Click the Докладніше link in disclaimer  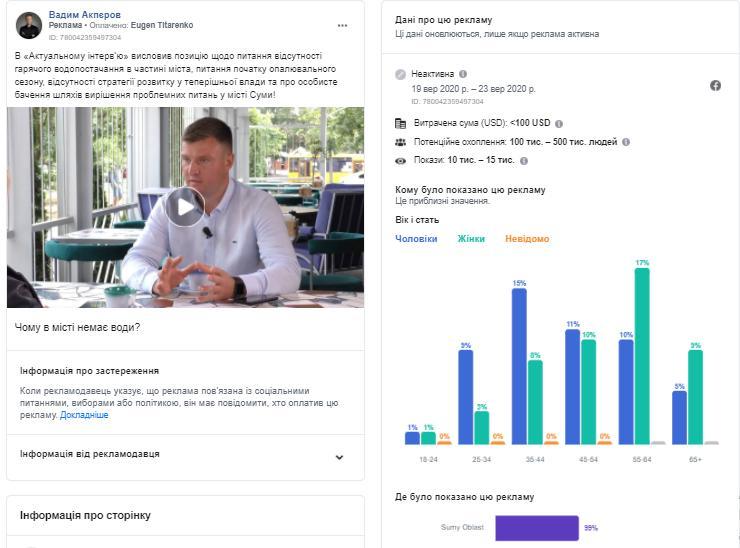pos(84,415)
